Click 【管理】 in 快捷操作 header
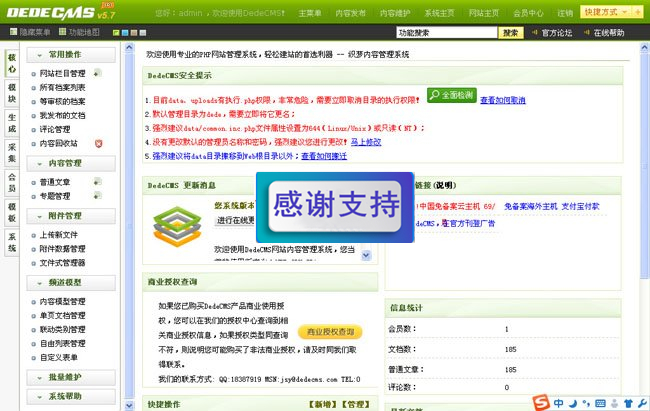The height and width of the screenshot is (411, 650). [x=355, y=404]
